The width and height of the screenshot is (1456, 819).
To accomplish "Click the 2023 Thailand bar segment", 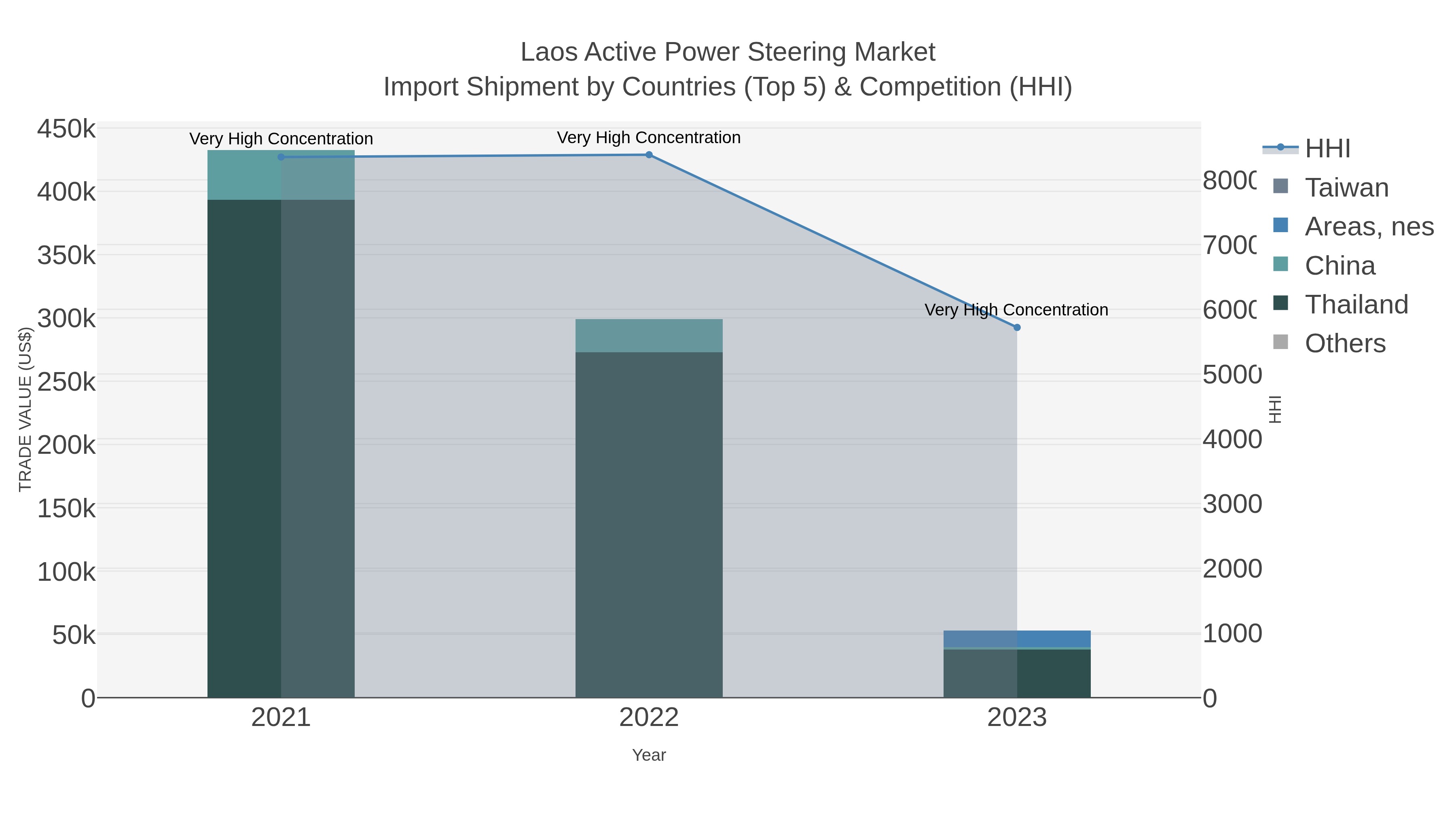I will pyautogui.click(x=1017, y=674).
